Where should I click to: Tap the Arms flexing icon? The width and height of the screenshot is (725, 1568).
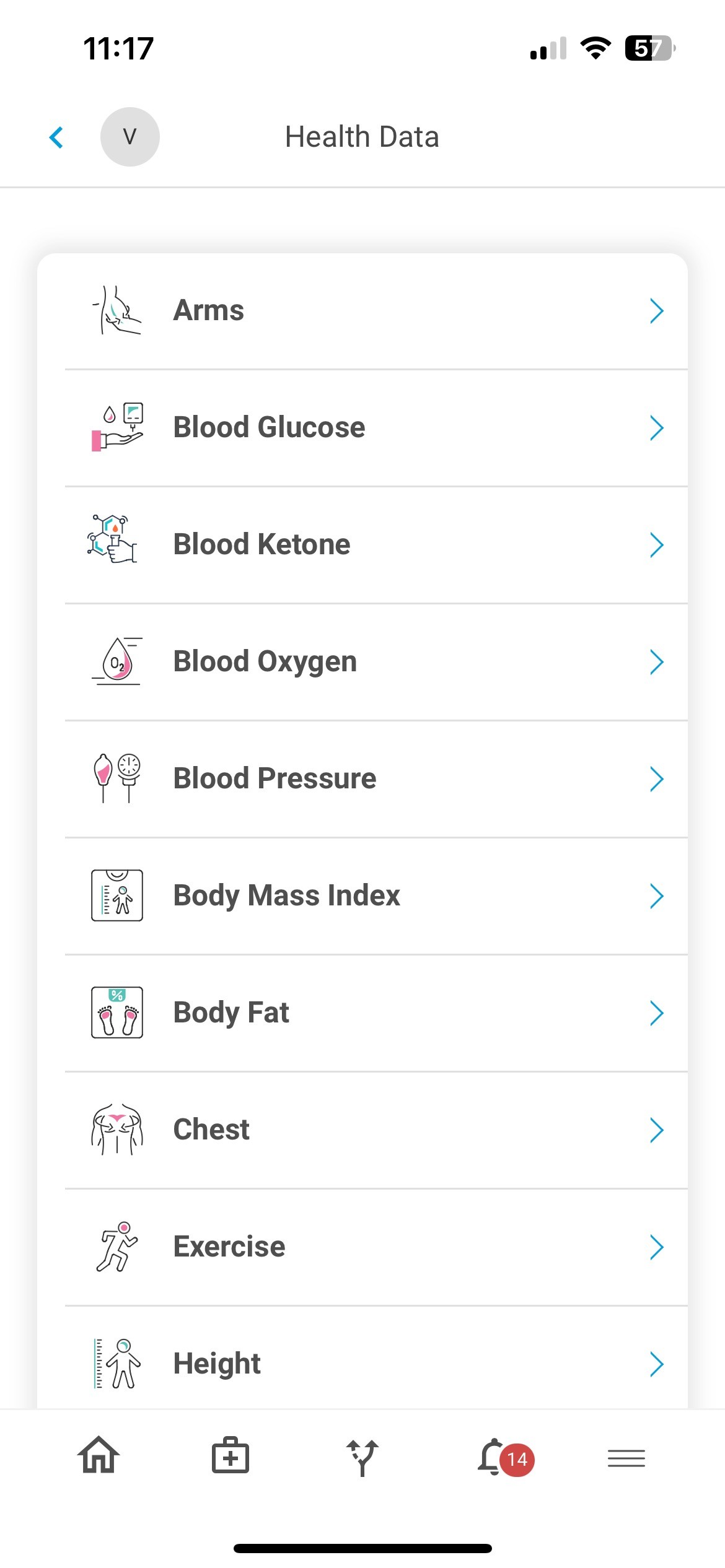(x=117, y=310)
